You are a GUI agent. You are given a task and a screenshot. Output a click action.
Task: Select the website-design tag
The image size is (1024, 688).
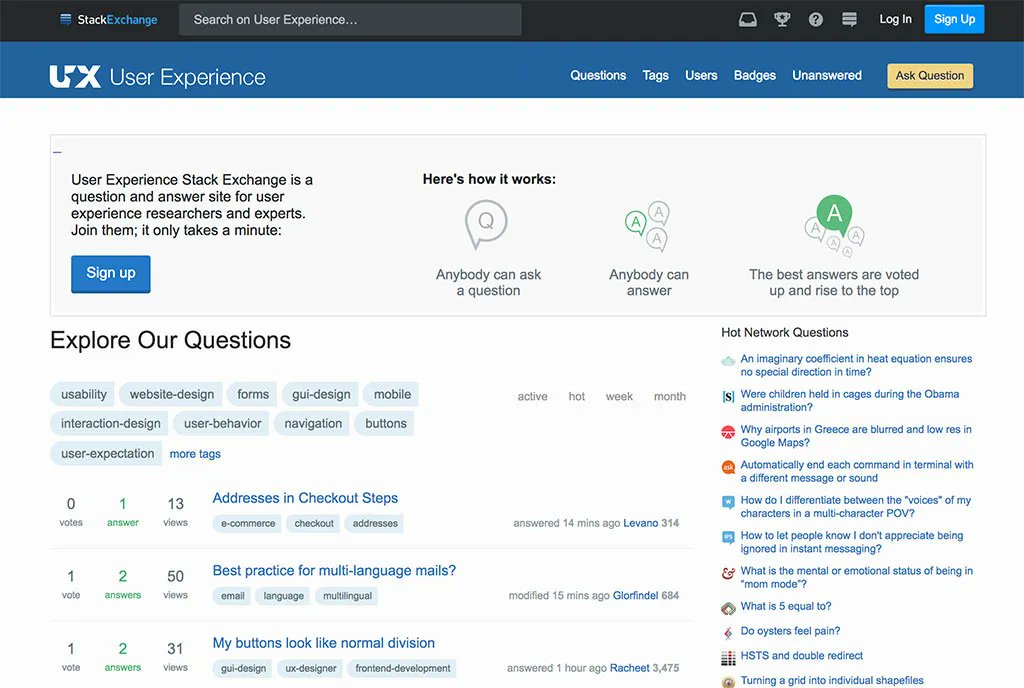click(171, 394)
